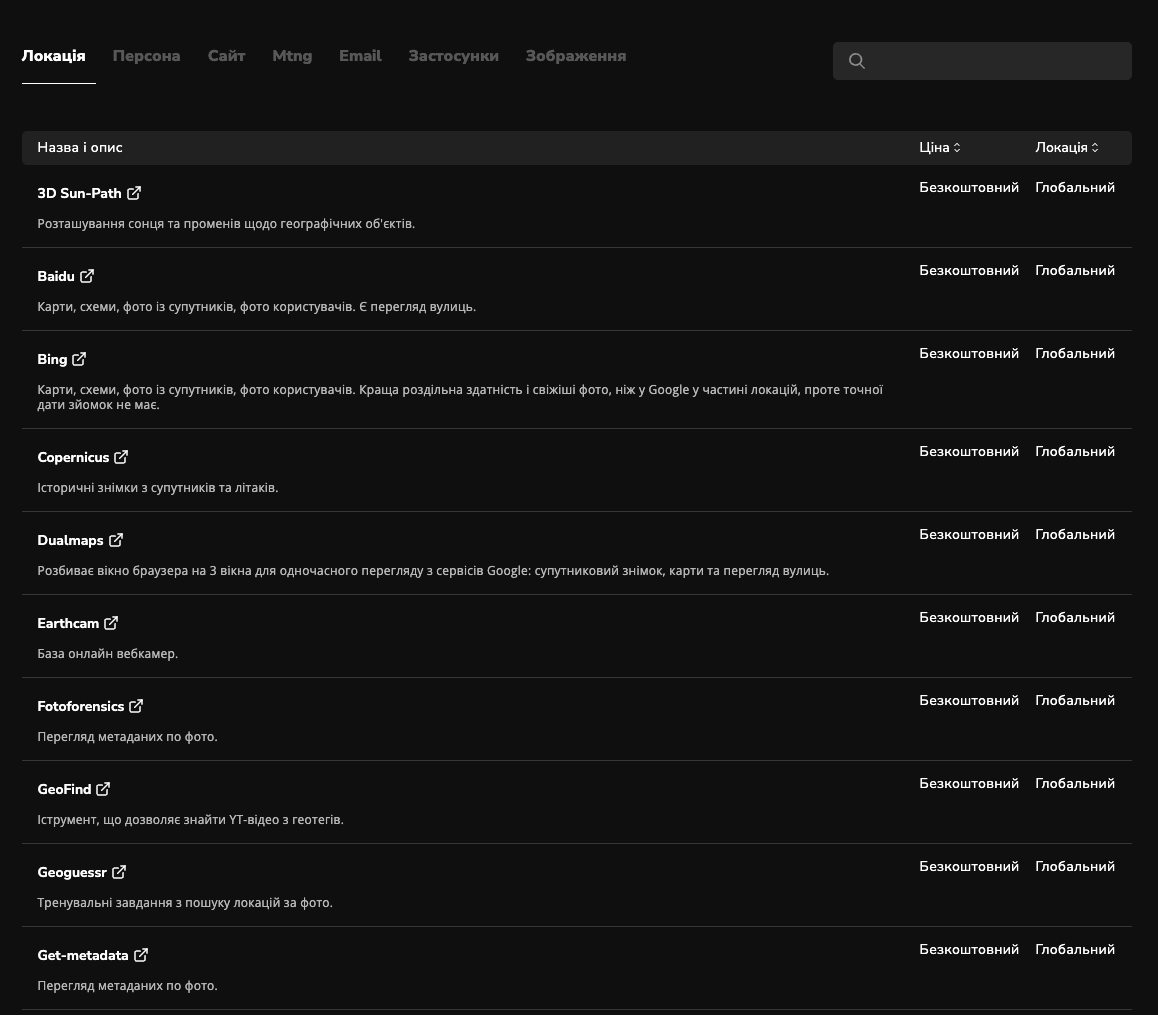Open Copernicus via its external link icon
This screenshot has width=1158, height=1015.
[x=121, y=457]
